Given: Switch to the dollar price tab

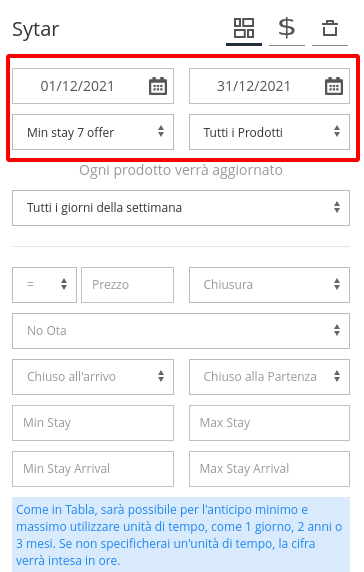Looking at the screenshot, I should click(x=287, y=29).
